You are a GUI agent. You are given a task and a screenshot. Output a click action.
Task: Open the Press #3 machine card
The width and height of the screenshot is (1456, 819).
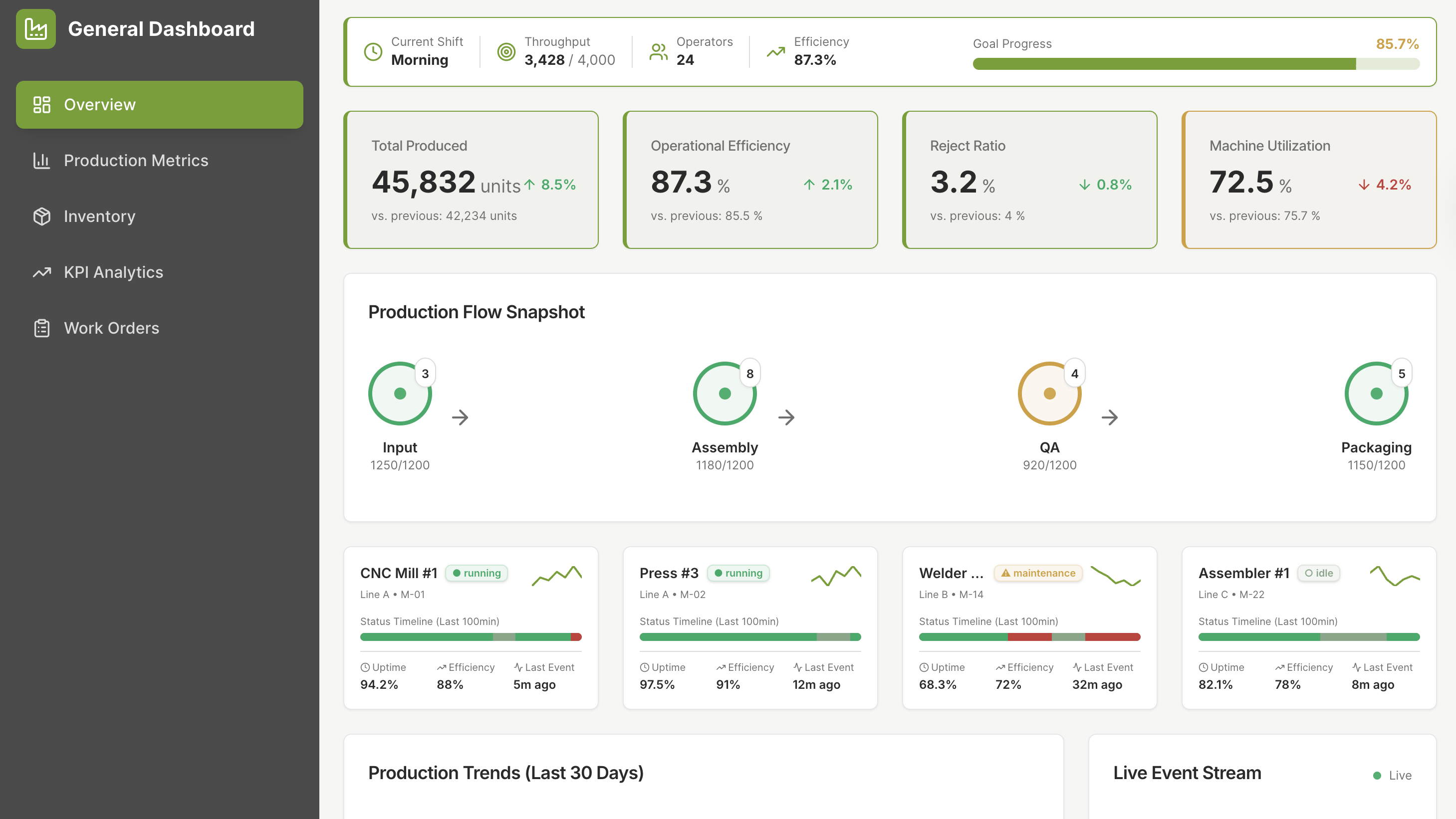pos(750,627)
